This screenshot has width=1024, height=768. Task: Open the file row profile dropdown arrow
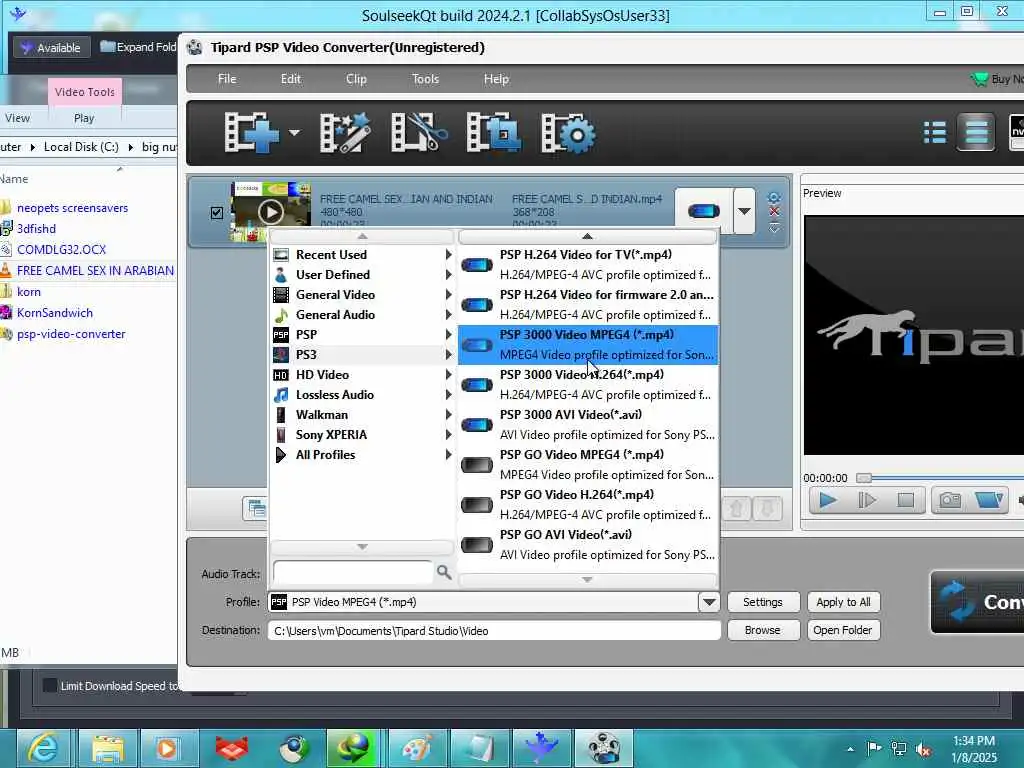(744, 211)
